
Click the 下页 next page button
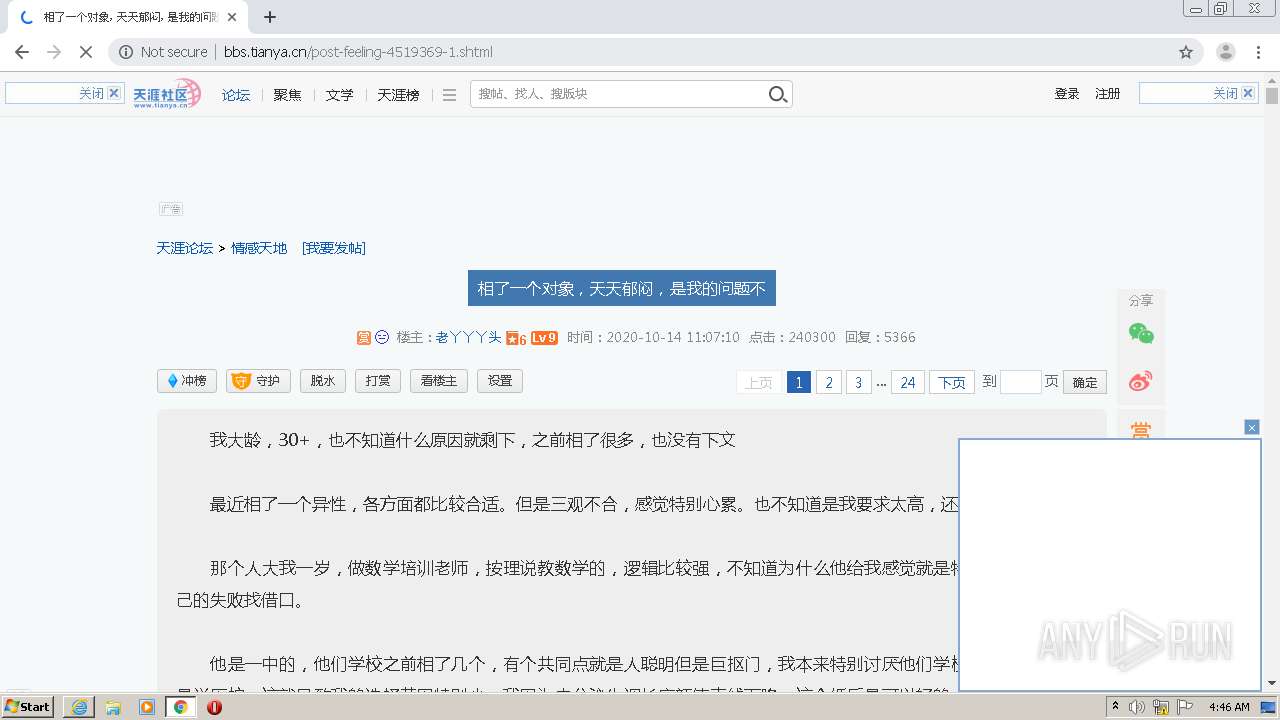pyautogui.click(x=952, y=382)
